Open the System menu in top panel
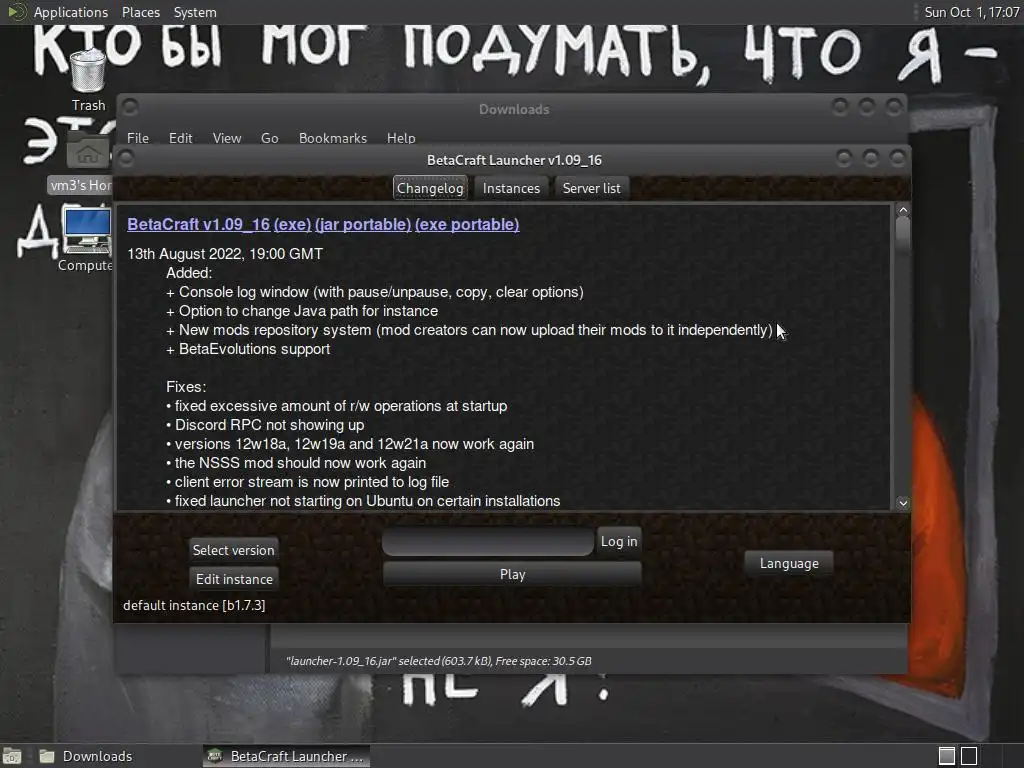Viewport: 1024px width, 768px height. coord(195,12)
